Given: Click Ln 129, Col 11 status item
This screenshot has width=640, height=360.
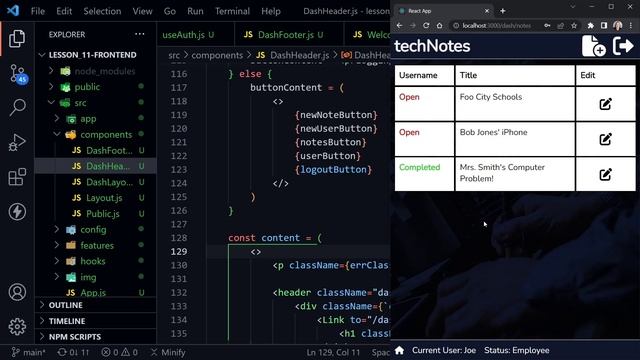Looking at the screenshot, I should click(x=333, y=352).
